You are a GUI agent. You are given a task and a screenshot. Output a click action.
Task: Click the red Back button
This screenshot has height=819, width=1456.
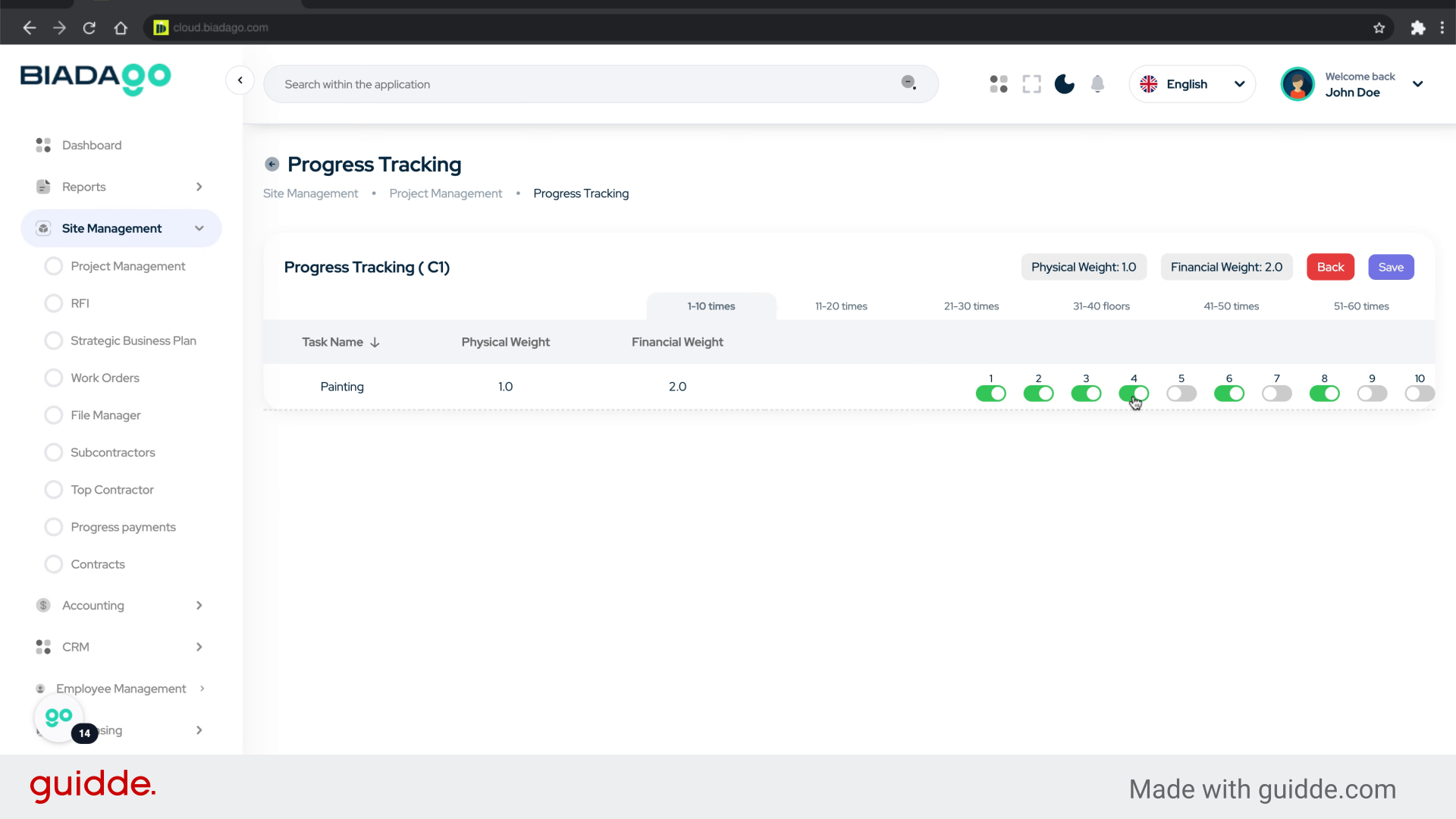pos(1330,267)
